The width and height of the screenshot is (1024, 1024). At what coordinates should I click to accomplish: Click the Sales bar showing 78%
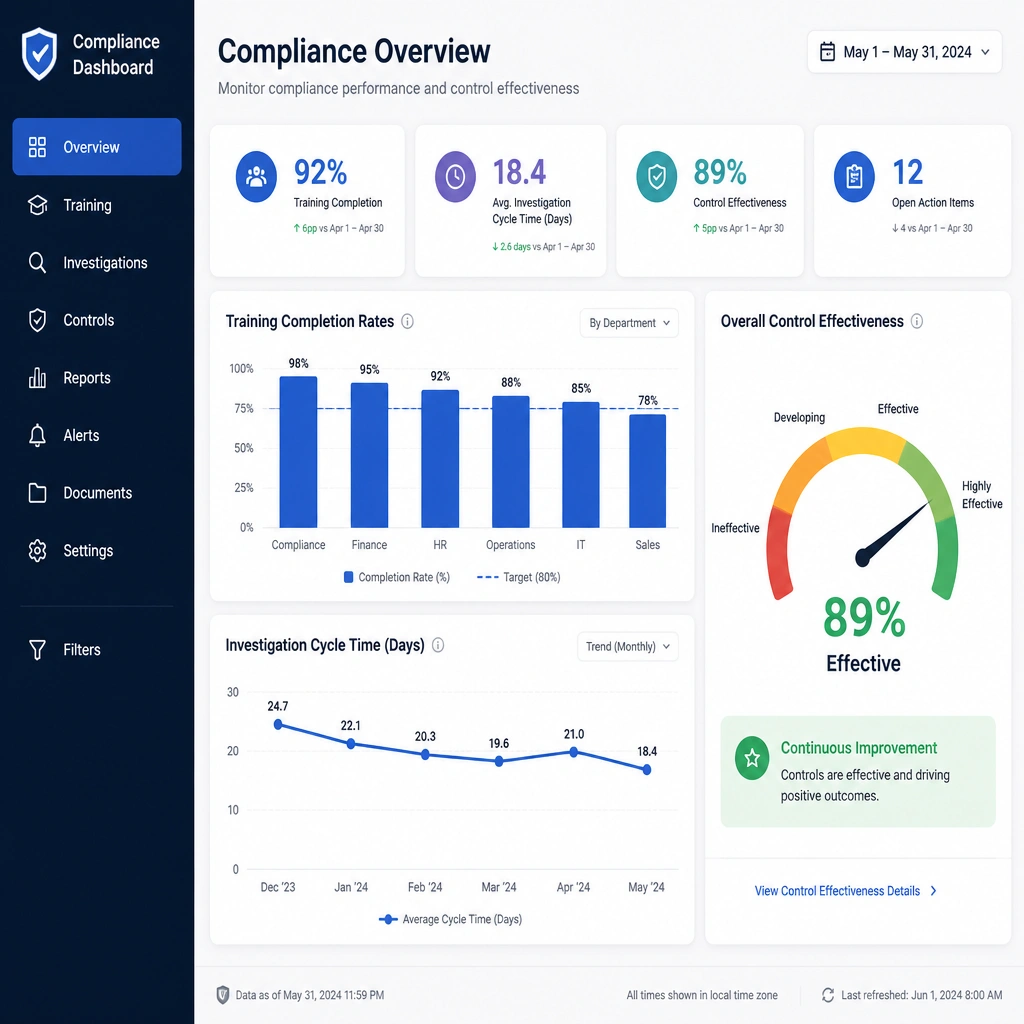coord(648,471)
